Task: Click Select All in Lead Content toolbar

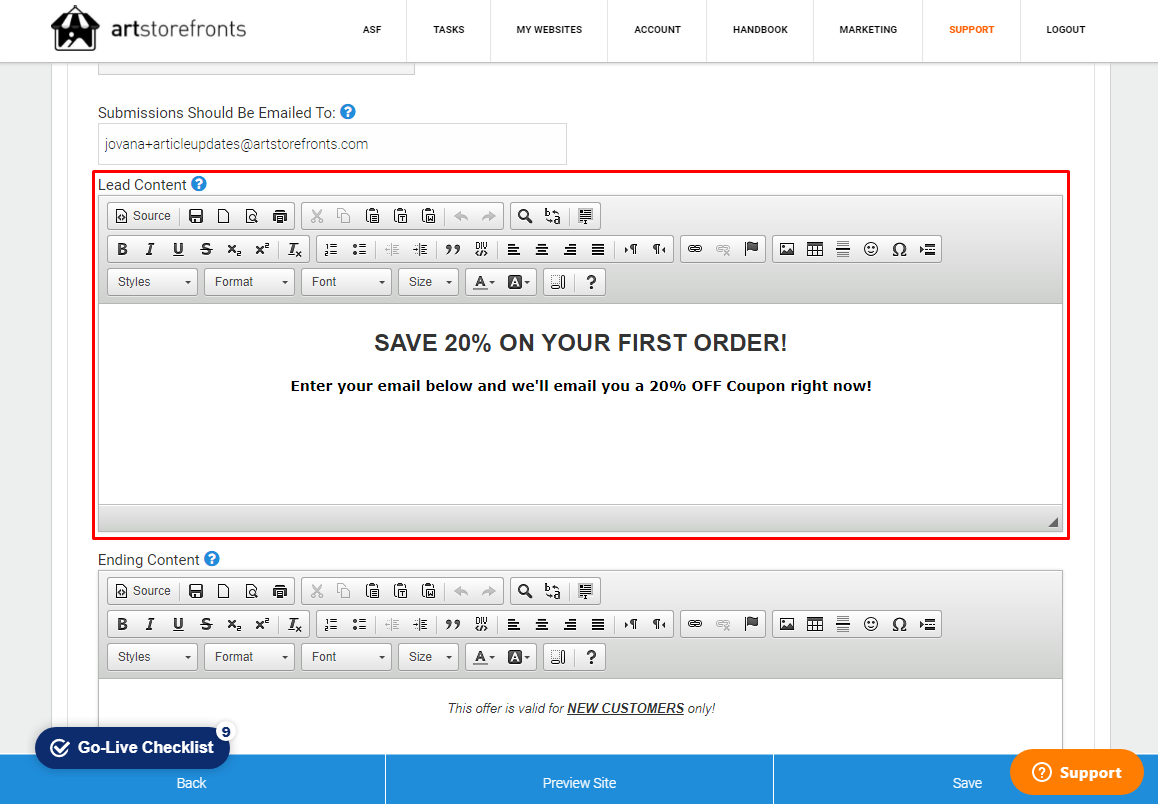Action: click(x=586, y=216)
